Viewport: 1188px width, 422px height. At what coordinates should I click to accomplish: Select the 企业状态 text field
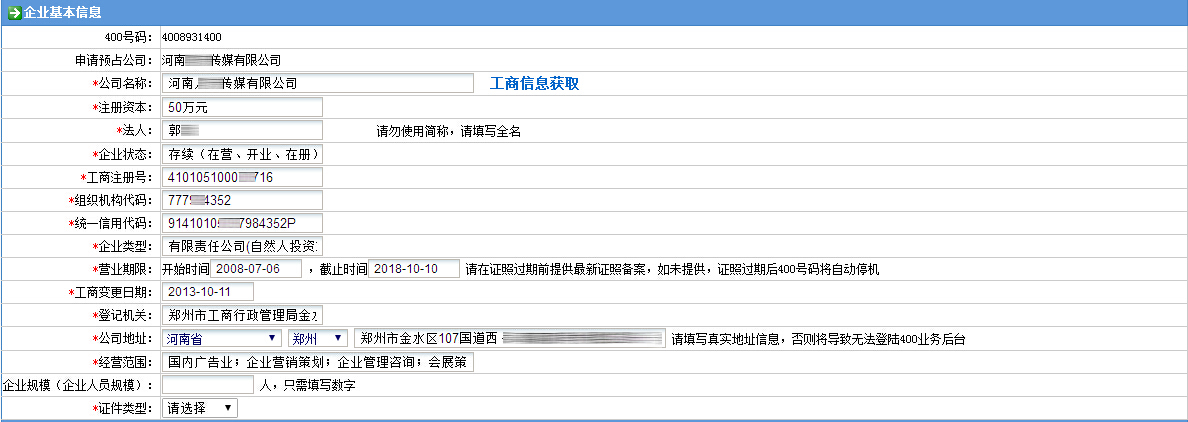242,154
